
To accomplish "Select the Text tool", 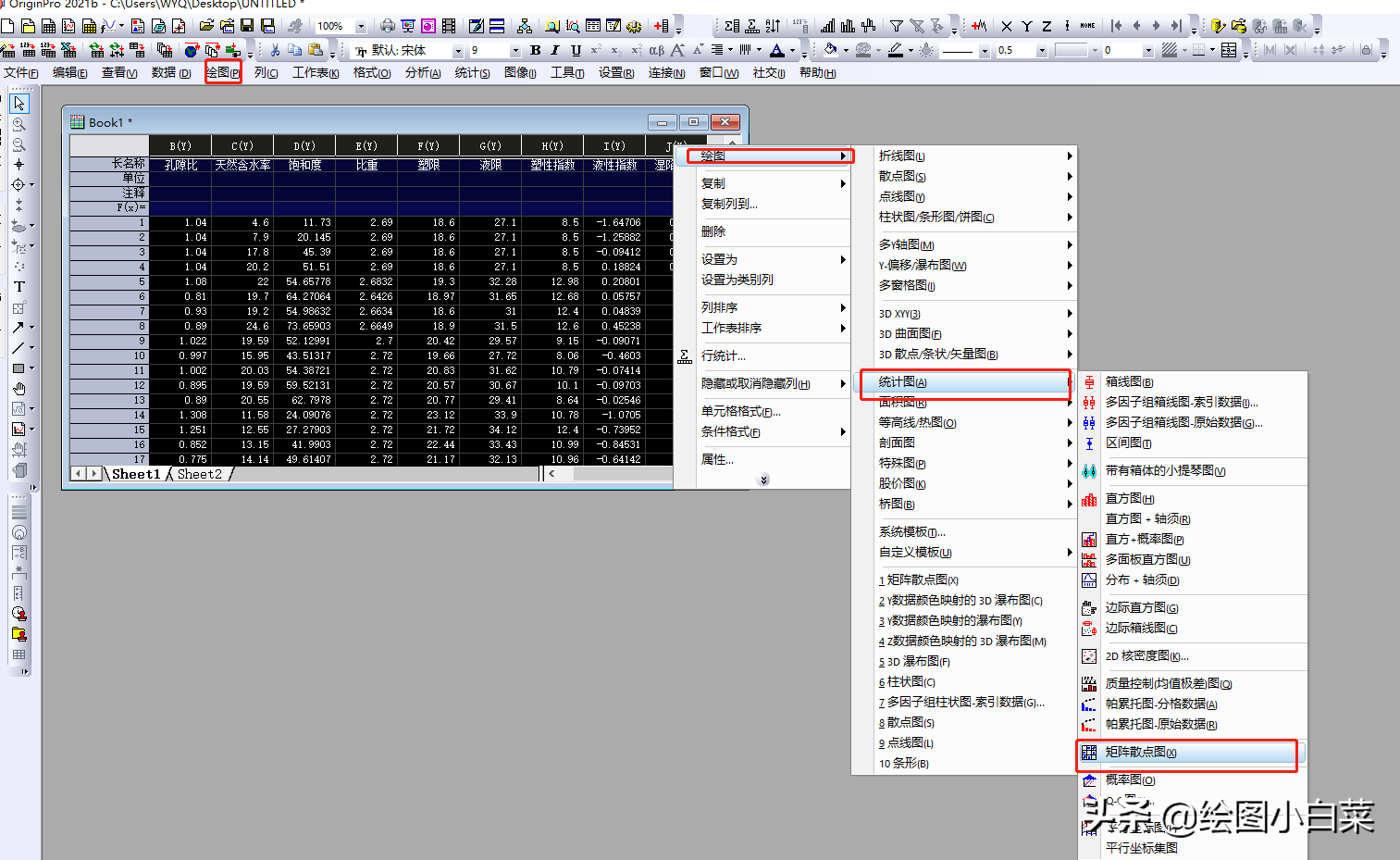I will tap(19, 287).
